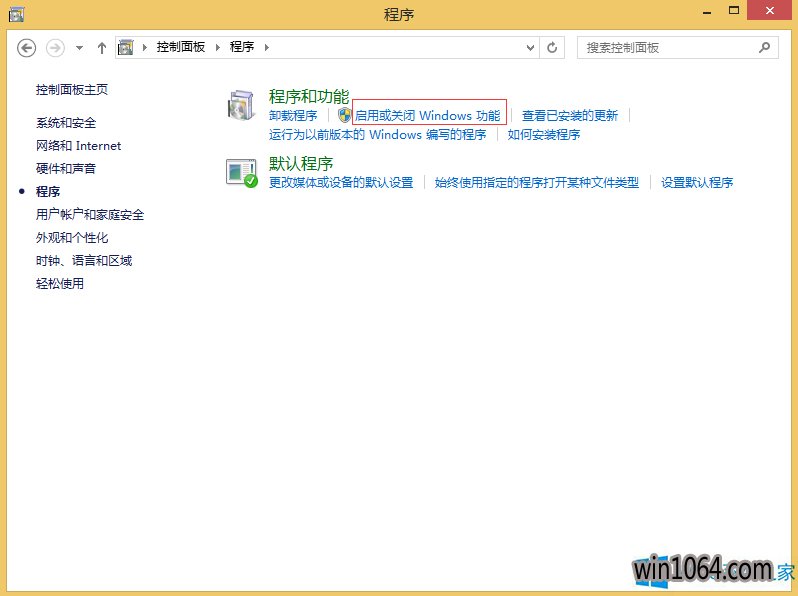Open 设置默认程序 link
Viewport: 798px width, 596px height.
point(697,183)
